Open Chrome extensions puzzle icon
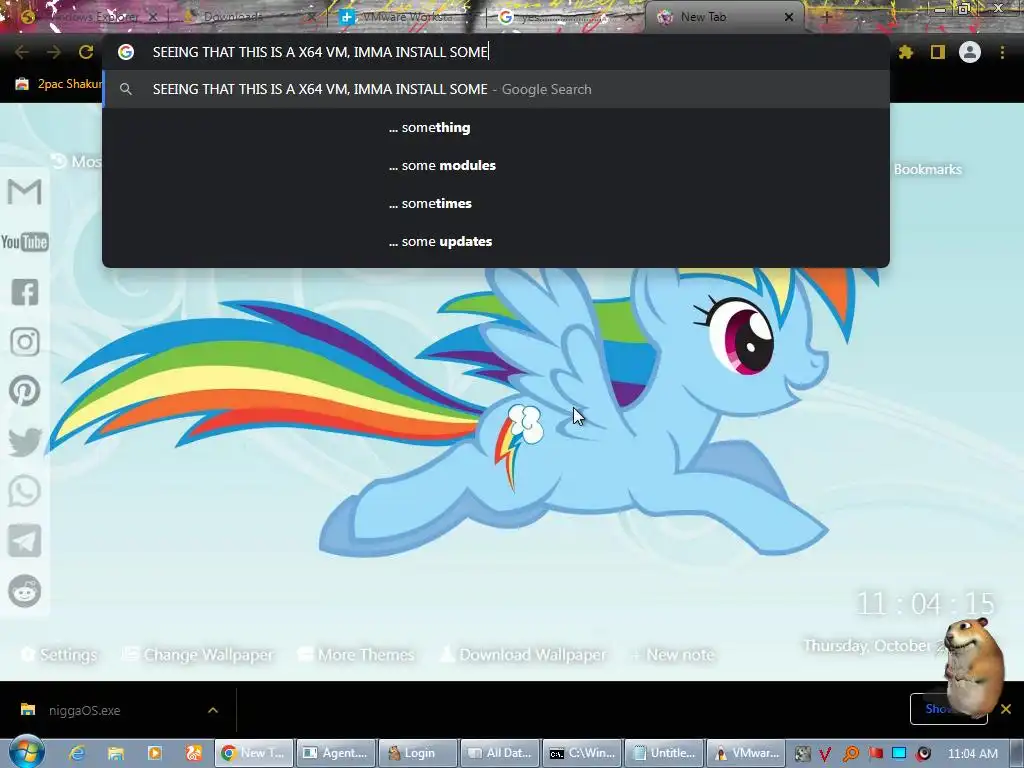Viewport: 1024px width, 768px height. point(906,52)
